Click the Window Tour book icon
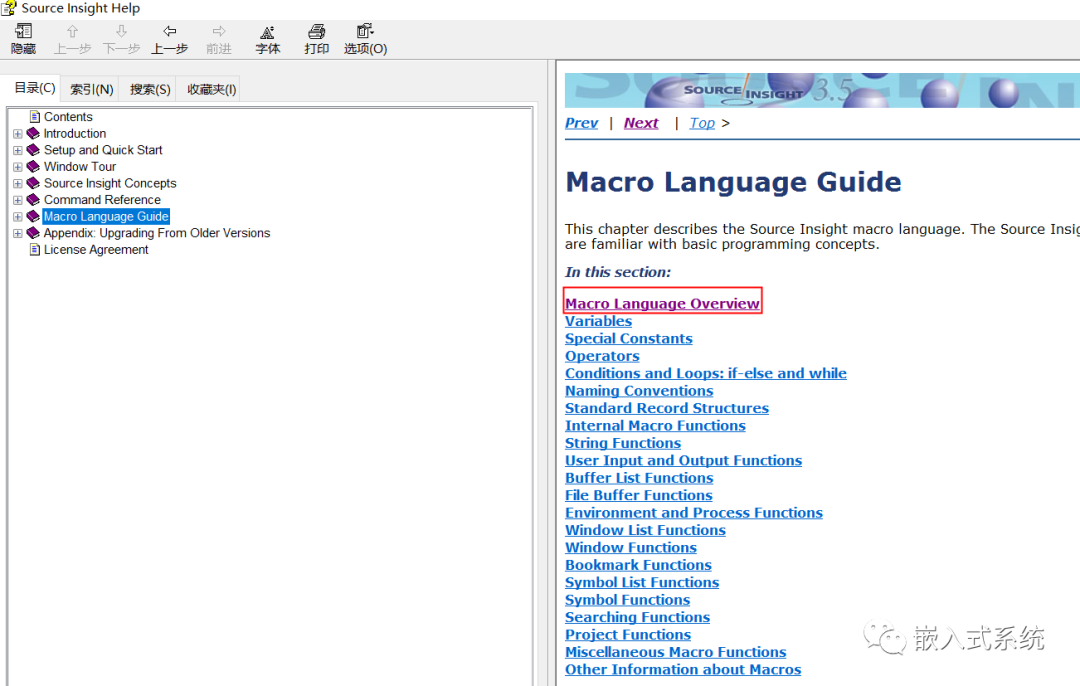This screenshot has width=1080, height=686. coord(33,166)
